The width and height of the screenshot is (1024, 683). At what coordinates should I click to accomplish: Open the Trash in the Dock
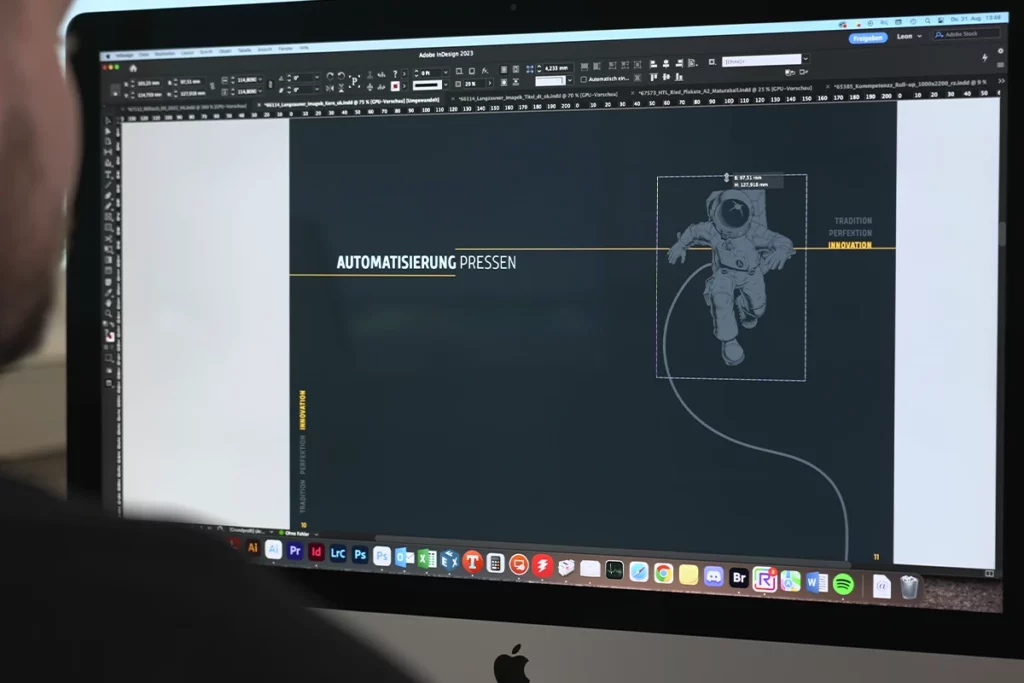pyautogui.click(x=909, y=587)
